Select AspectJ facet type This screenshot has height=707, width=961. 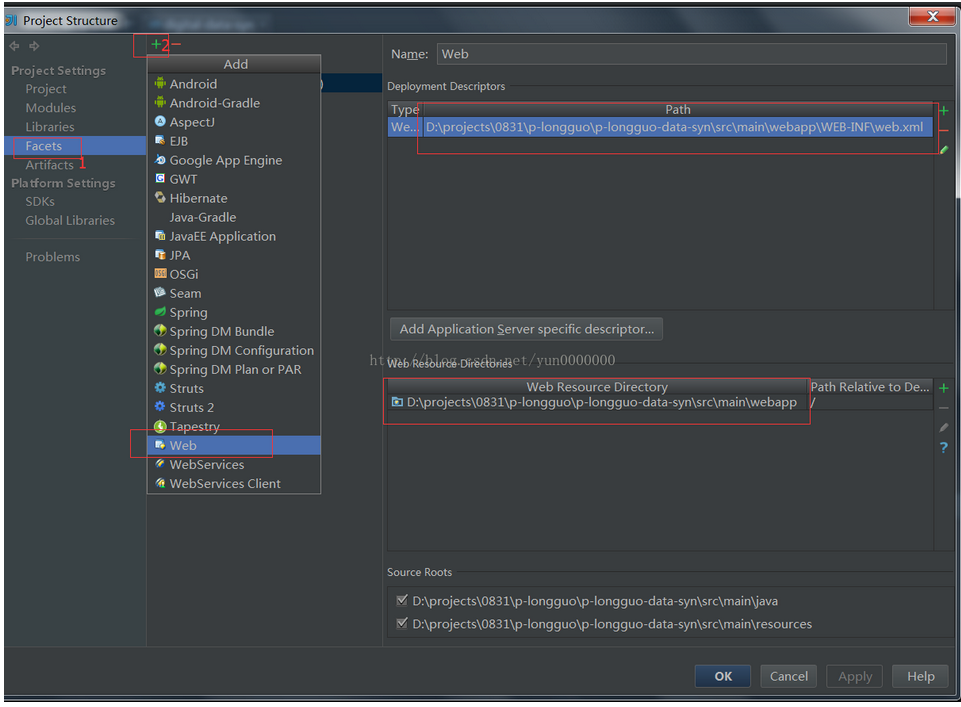click(x=234, y=122)
